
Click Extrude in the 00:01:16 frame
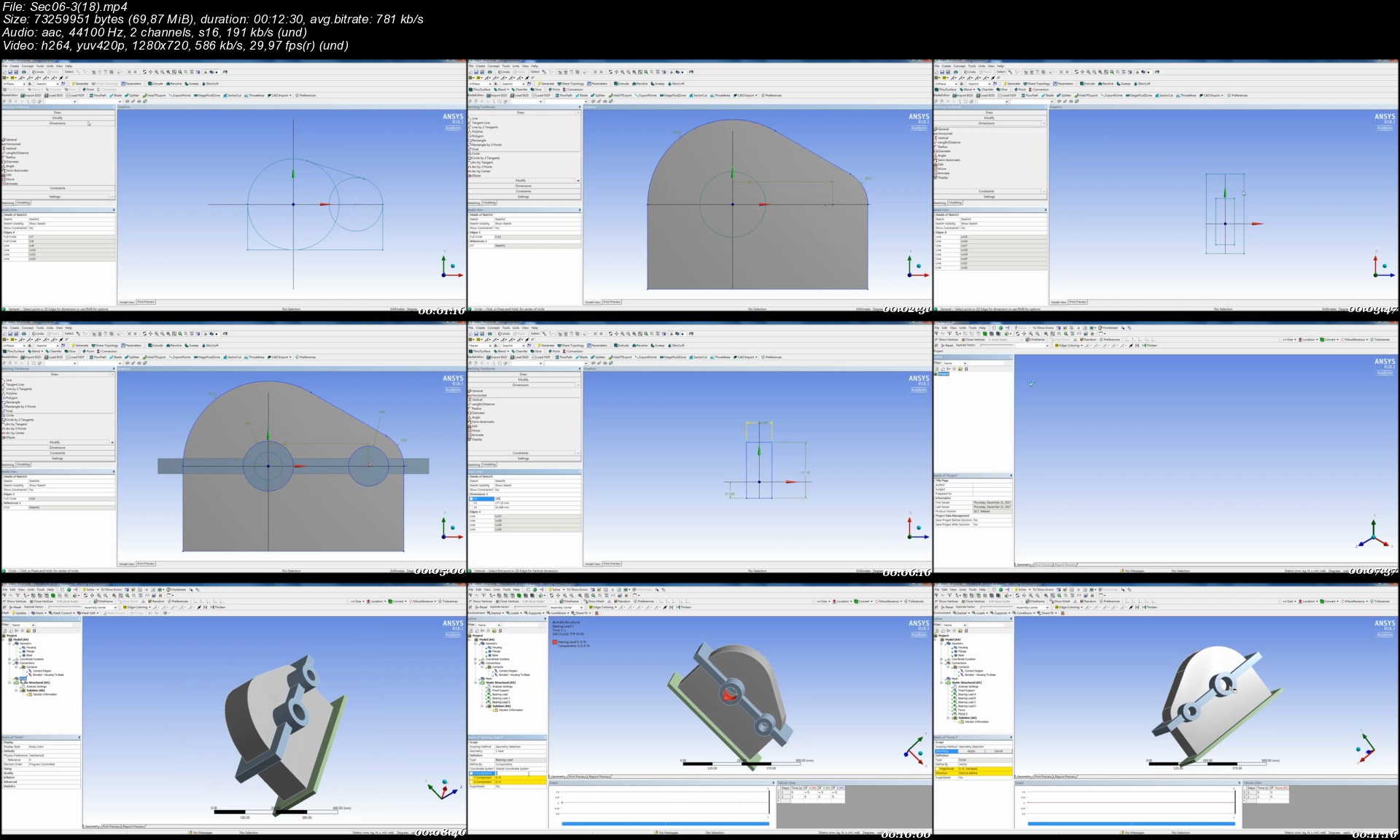click(155, 84)
